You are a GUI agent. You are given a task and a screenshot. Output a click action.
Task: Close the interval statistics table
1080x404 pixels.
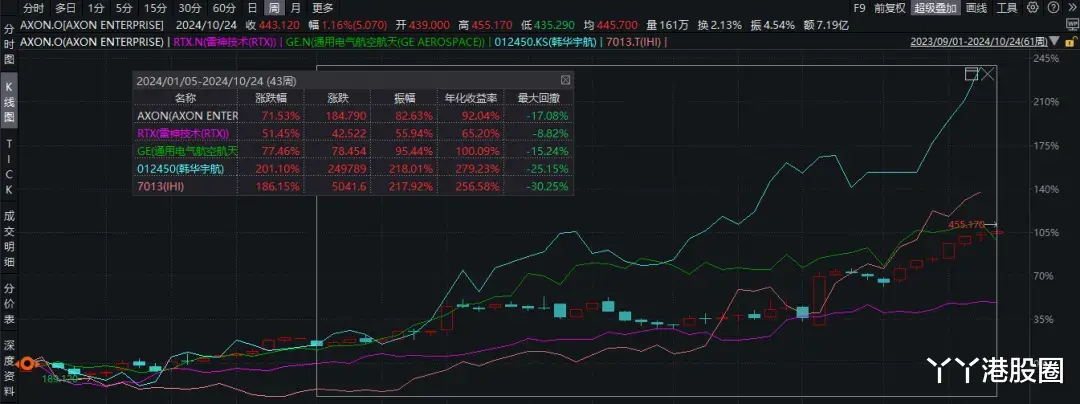(565, 80)
